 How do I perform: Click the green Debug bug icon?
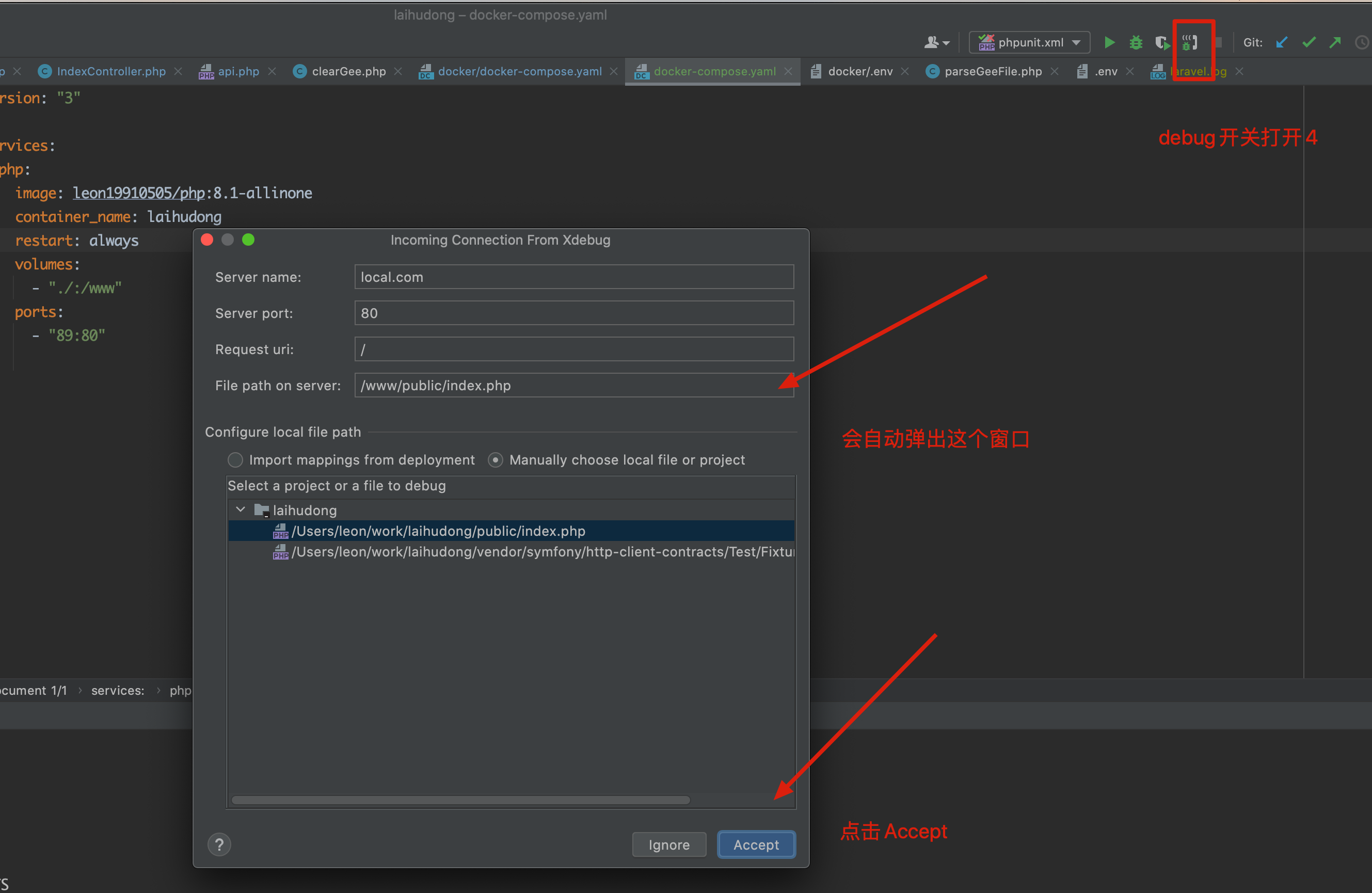(x=1136, y=42)
